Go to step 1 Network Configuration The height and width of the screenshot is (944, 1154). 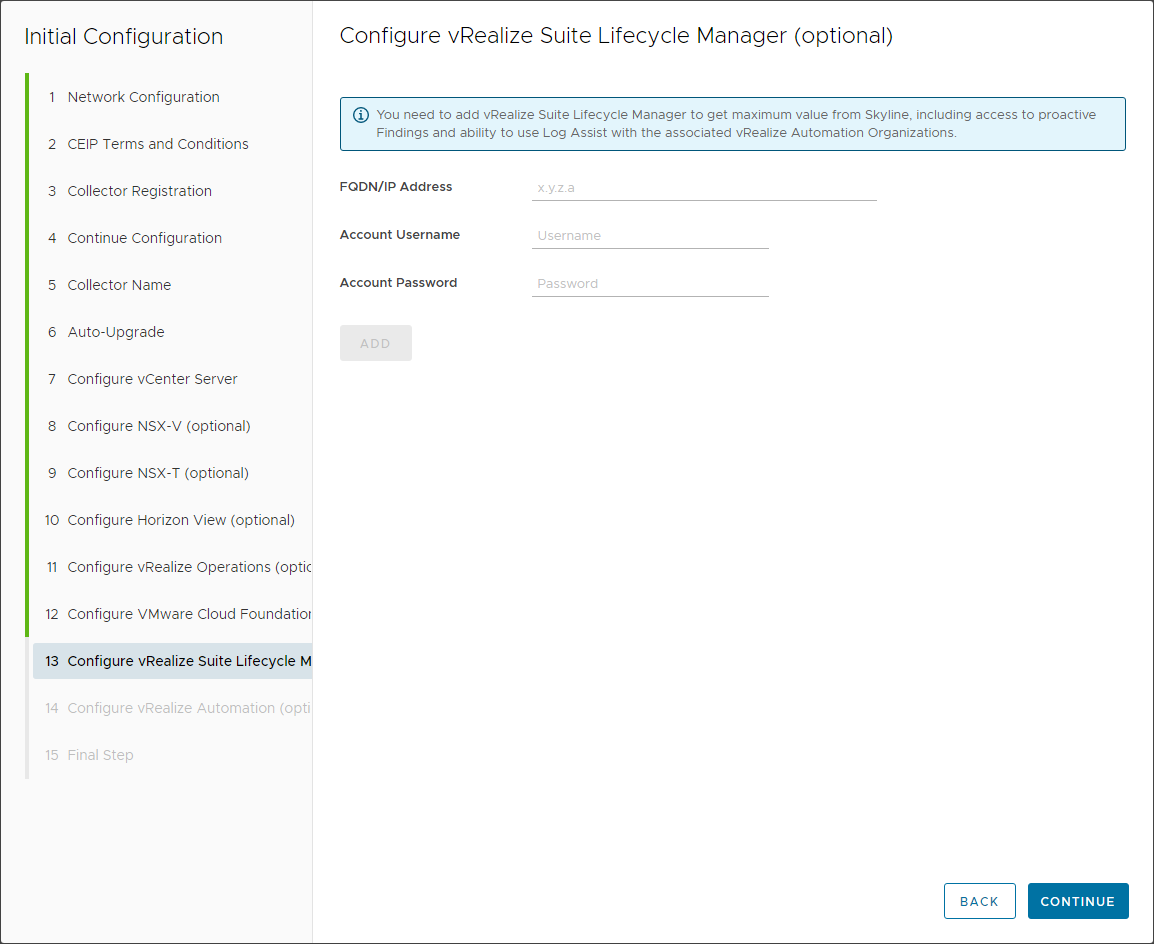(x=135, y=97)
